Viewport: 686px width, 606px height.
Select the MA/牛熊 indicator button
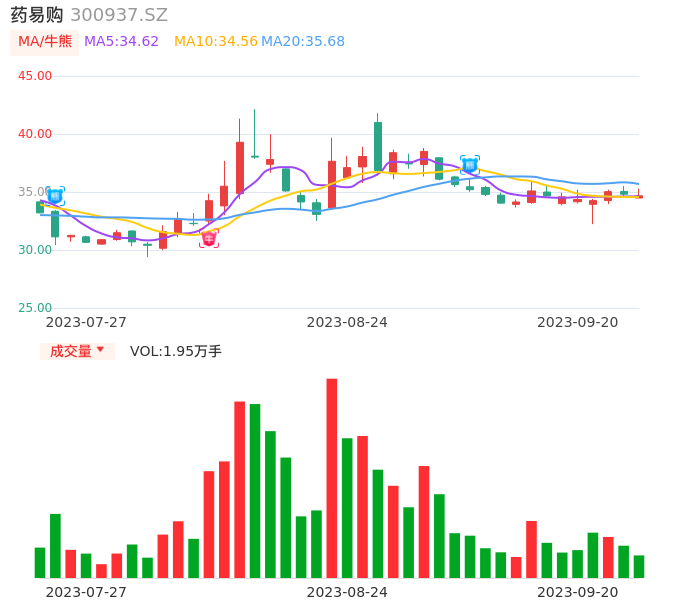click(44, 42)
